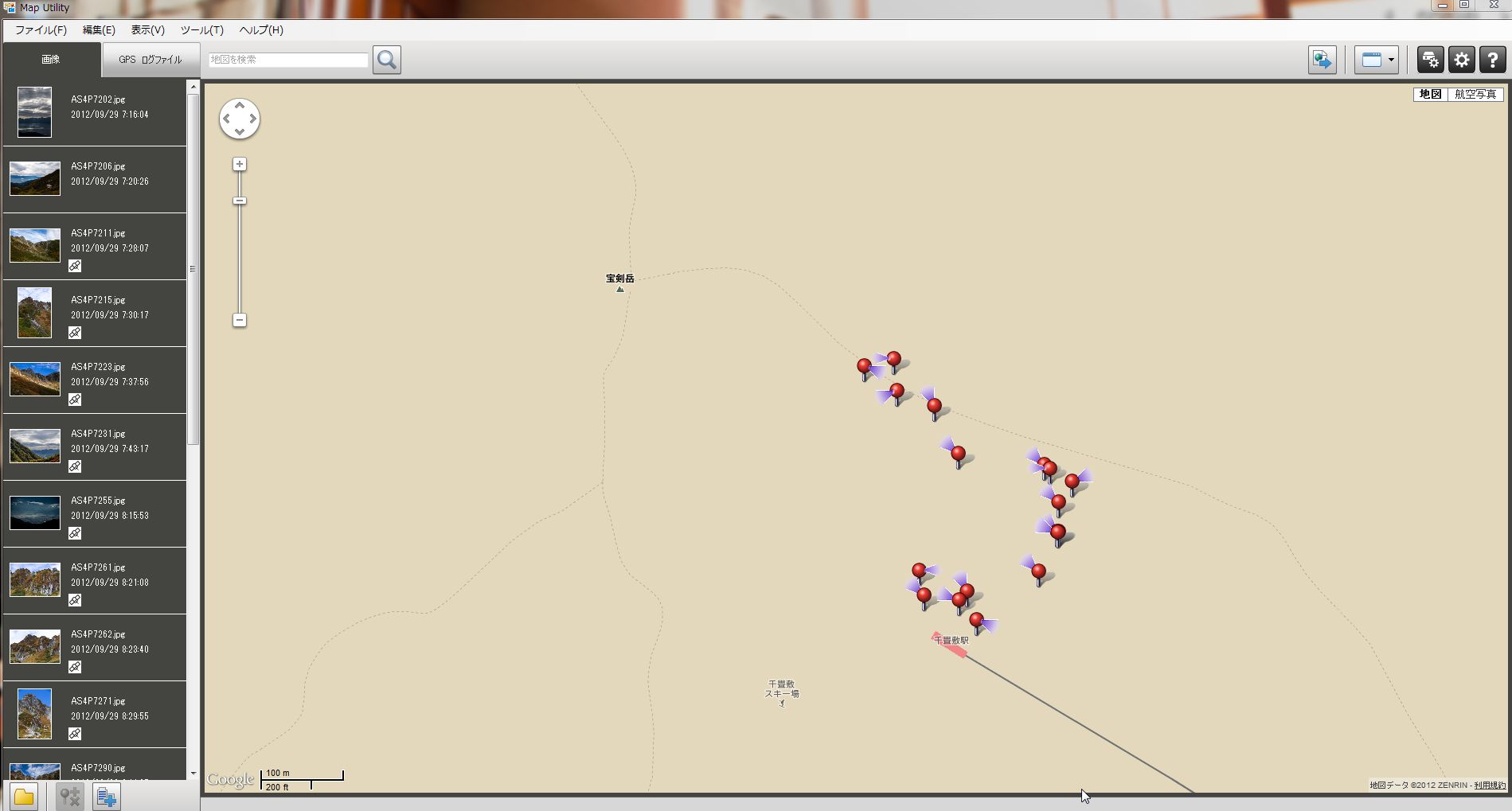The width and height of the screenshot is (1512, 811).
Task: Switch map to 地図 map view
Action: pyautogui.click(x=1430, y=94)
